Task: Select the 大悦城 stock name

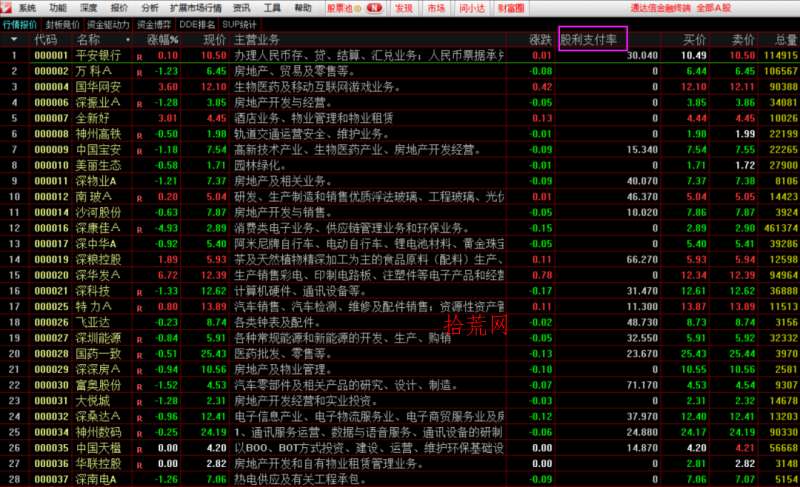Action: tap(93, 401)
